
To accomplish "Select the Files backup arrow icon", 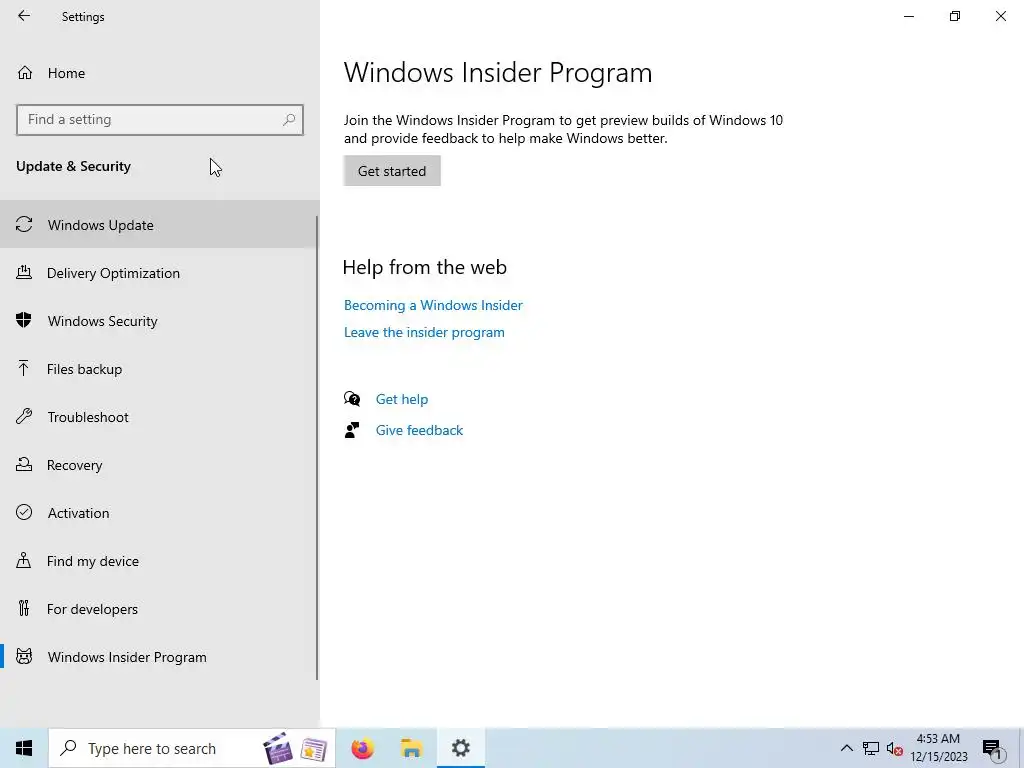I will click(x=24, y=368).
